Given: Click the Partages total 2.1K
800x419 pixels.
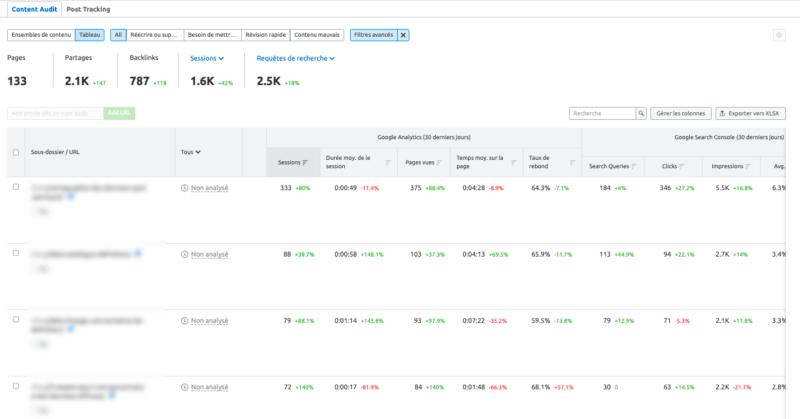Looking at the screenshot, I should 77,81.
